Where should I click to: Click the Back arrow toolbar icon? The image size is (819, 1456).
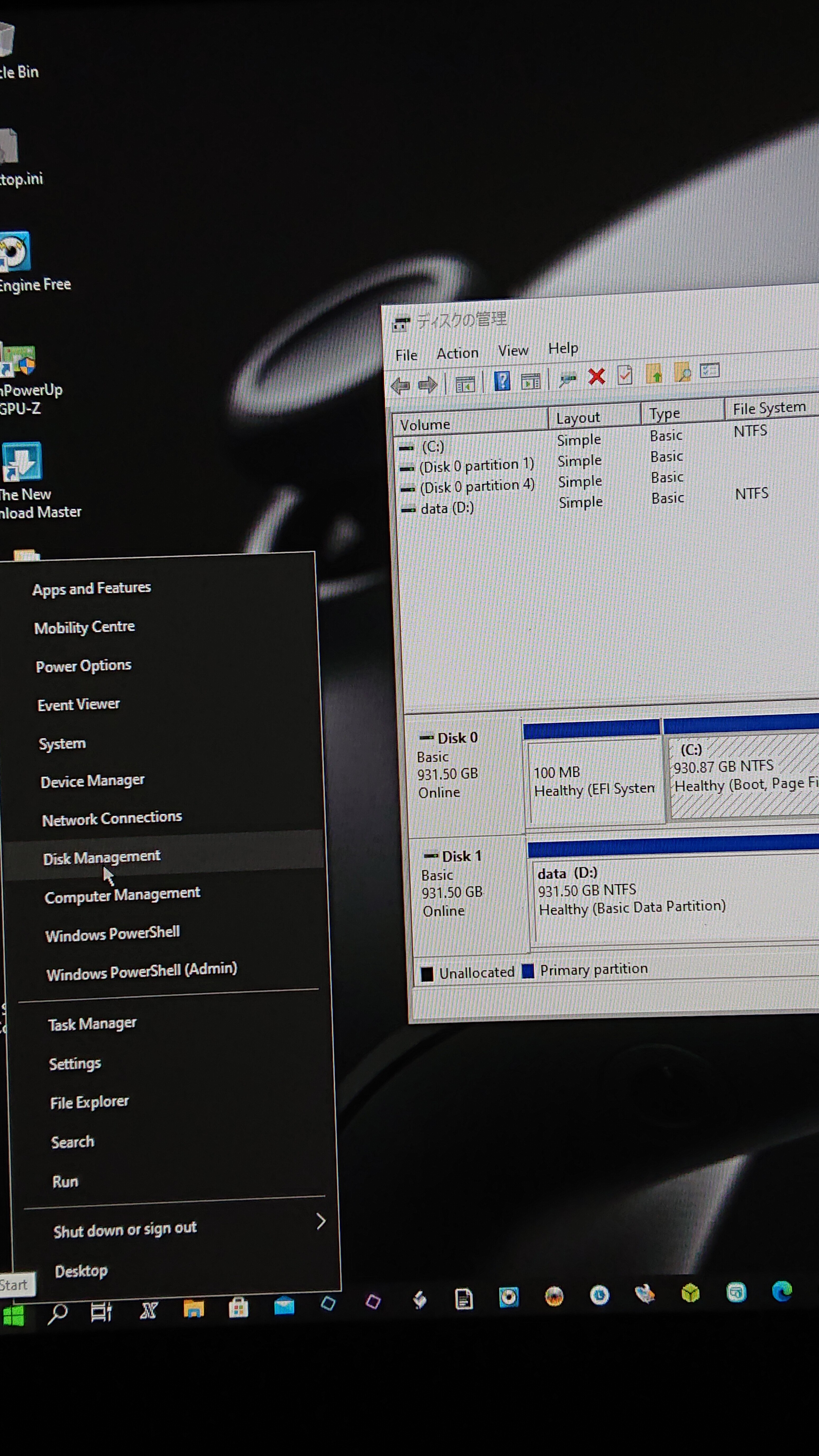pyautogui.click(x=400, y=386)
